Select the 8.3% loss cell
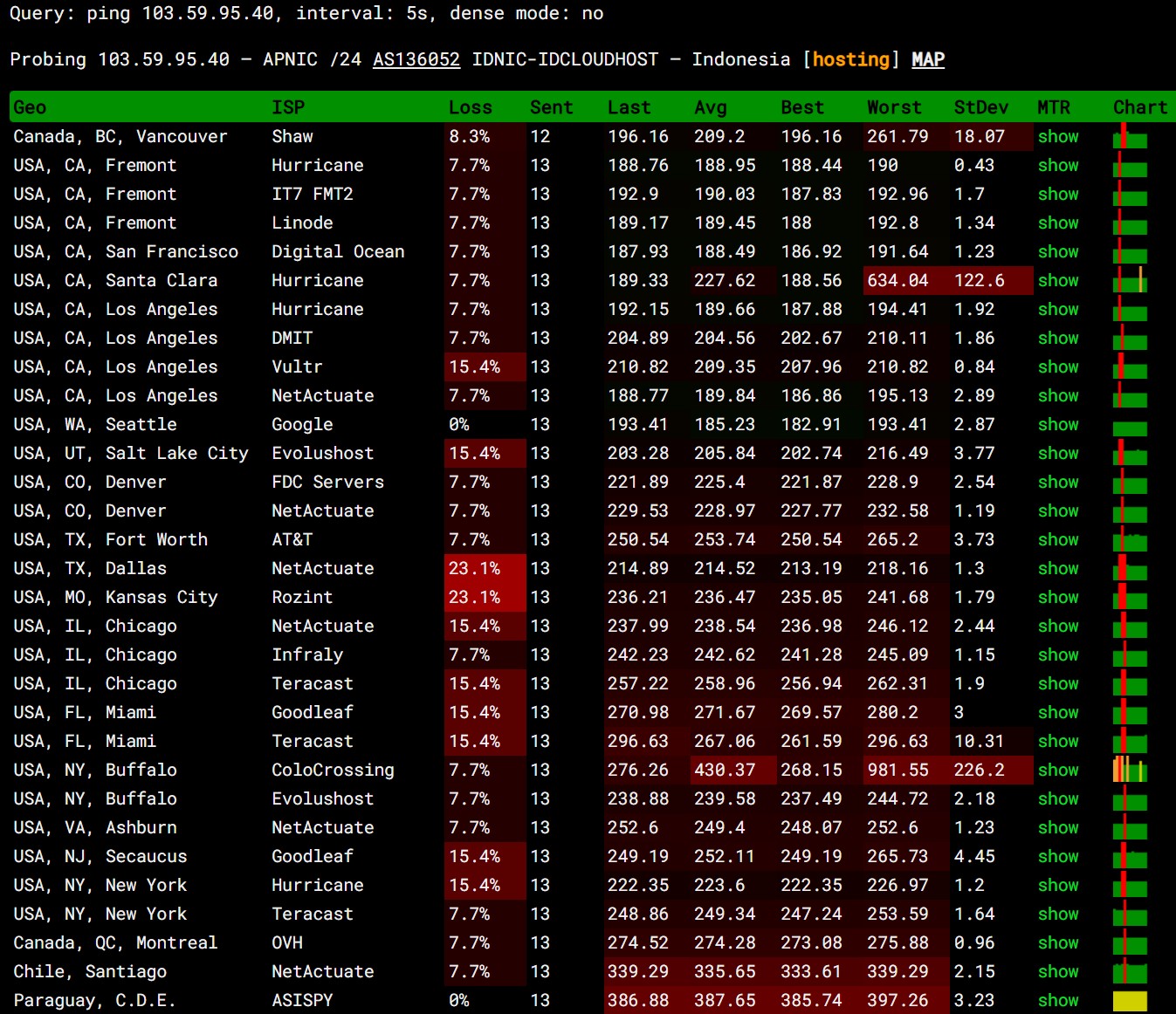 pos(485,136)
